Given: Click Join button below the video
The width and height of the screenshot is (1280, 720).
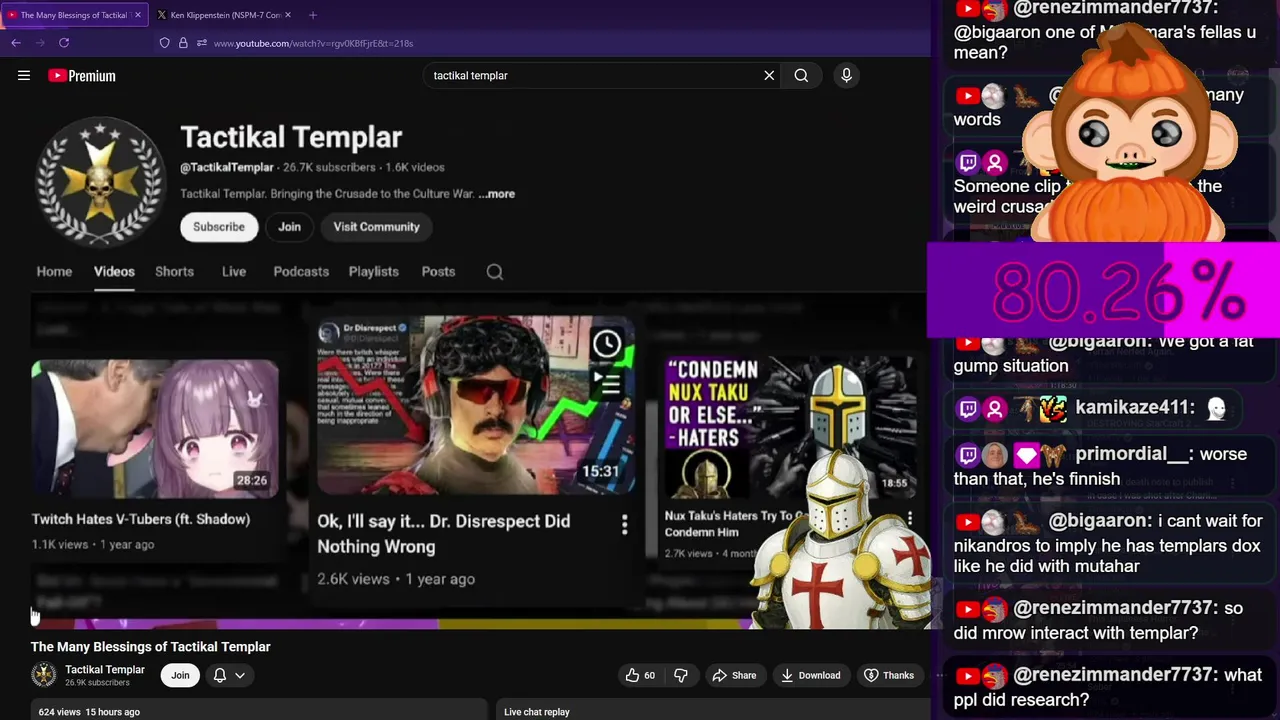Looking at the screenshot, I should [180, 675].
